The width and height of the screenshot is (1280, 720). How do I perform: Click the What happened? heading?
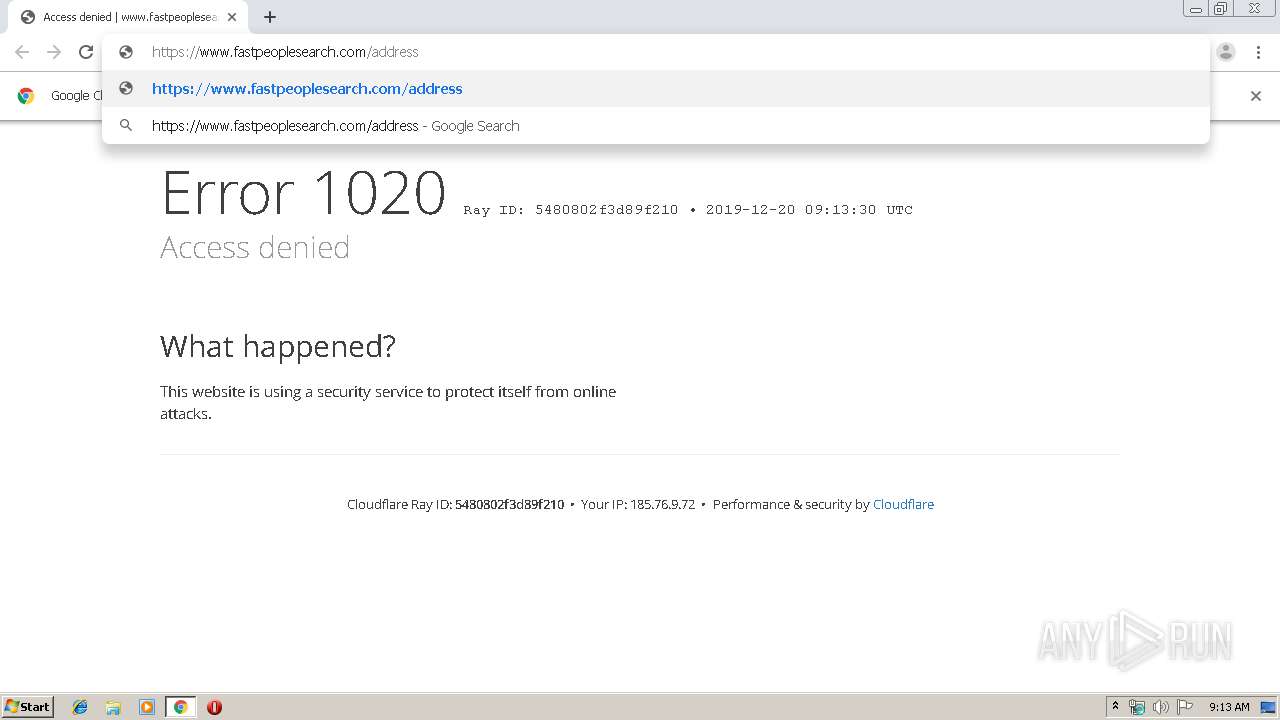tap(278, 346)
